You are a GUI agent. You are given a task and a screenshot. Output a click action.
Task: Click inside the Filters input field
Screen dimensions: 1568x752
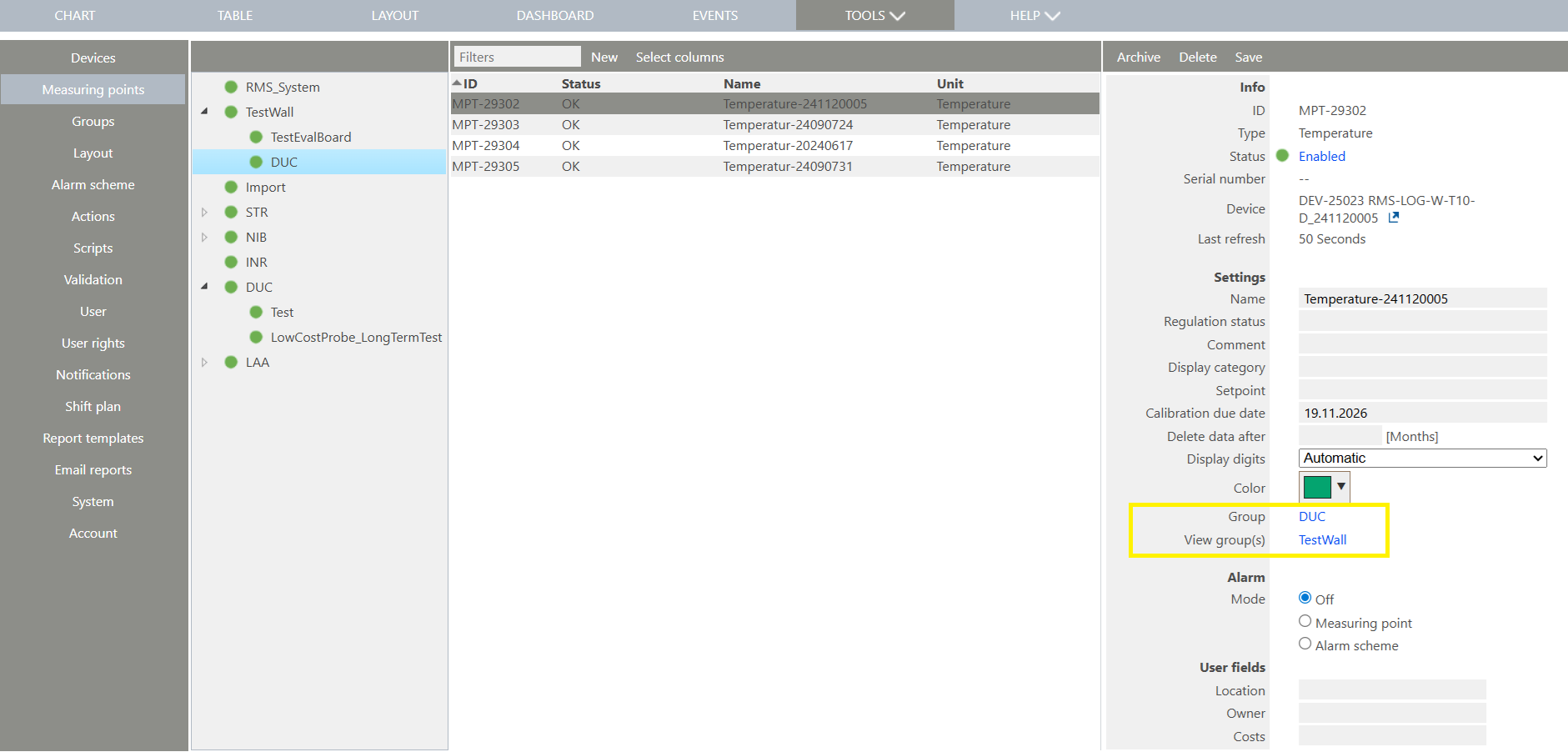(x=516, y=56)
